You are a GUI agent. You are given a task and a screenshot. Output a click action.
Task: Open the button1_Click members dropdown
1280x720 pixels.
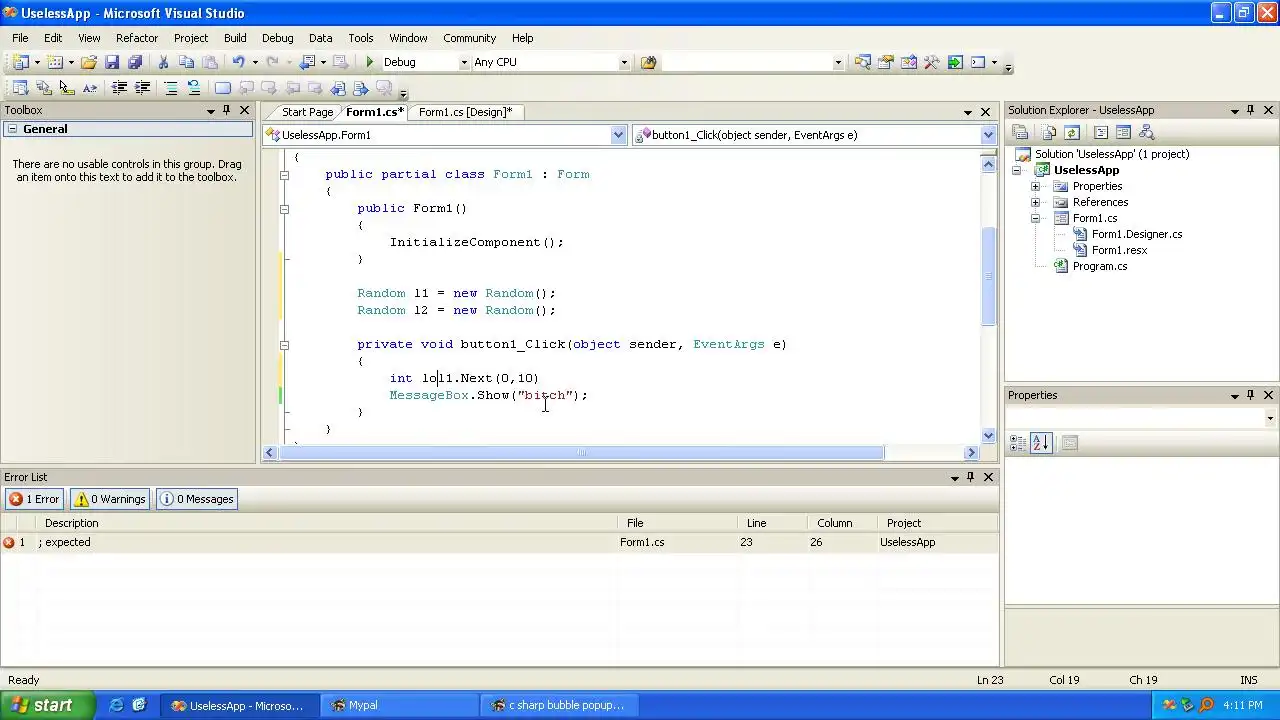coord(988,135)
